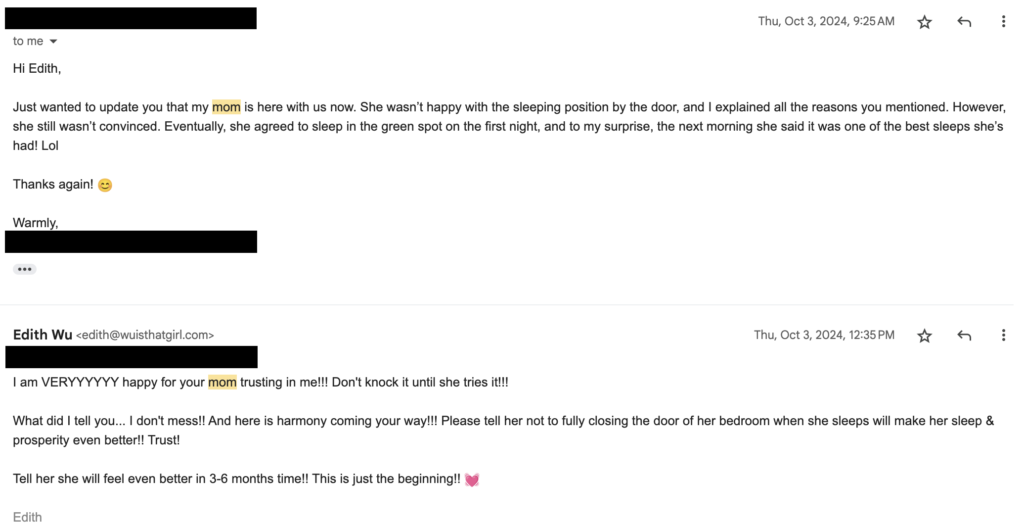The image size is (1024, 532).
Task: Click the smiling emoji after "Thanks again!"
Action: coord(105,185)
